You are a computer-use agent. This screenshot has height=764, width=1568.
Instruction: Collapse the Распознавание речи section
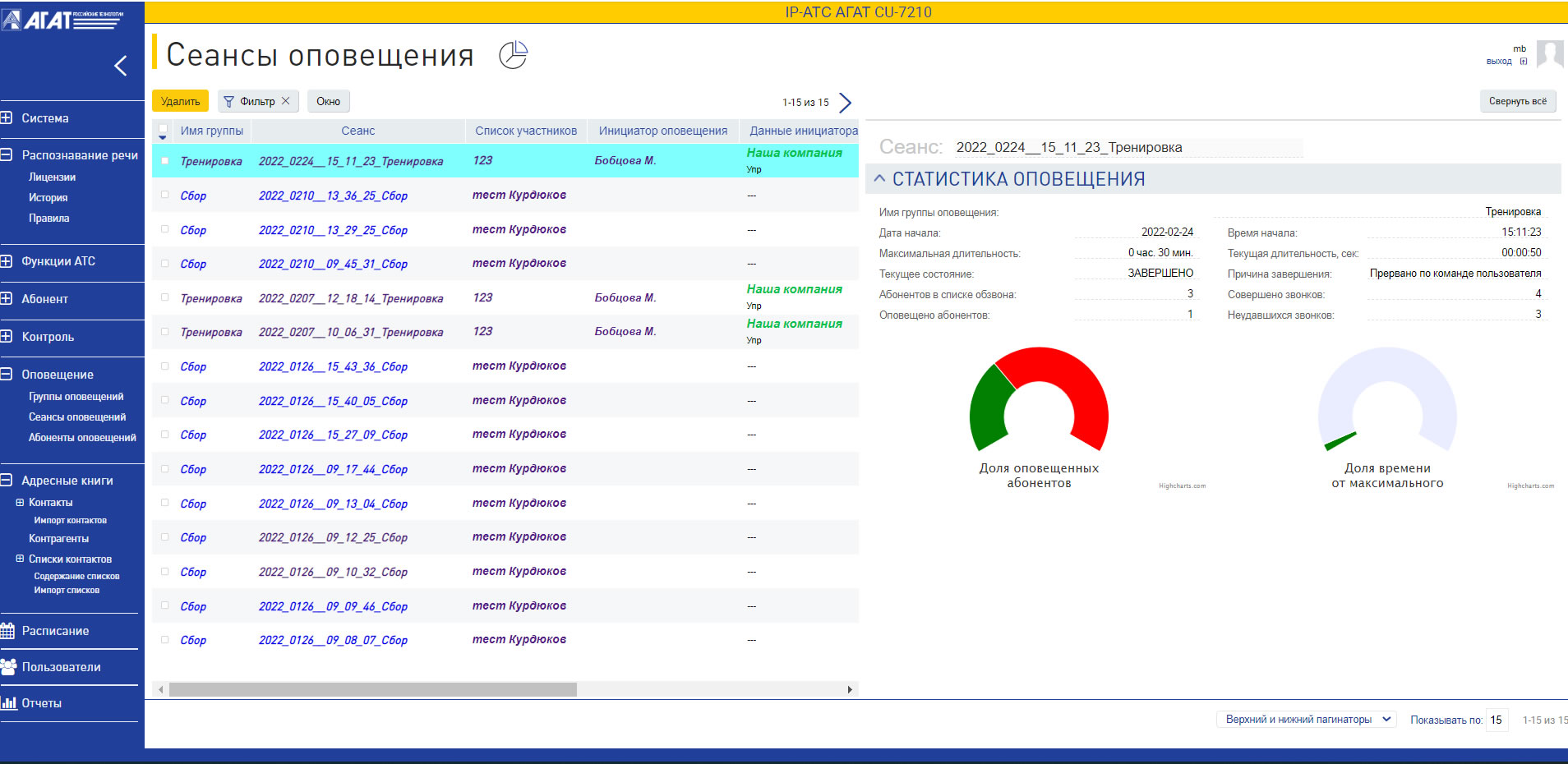click(x=6, y=154)
